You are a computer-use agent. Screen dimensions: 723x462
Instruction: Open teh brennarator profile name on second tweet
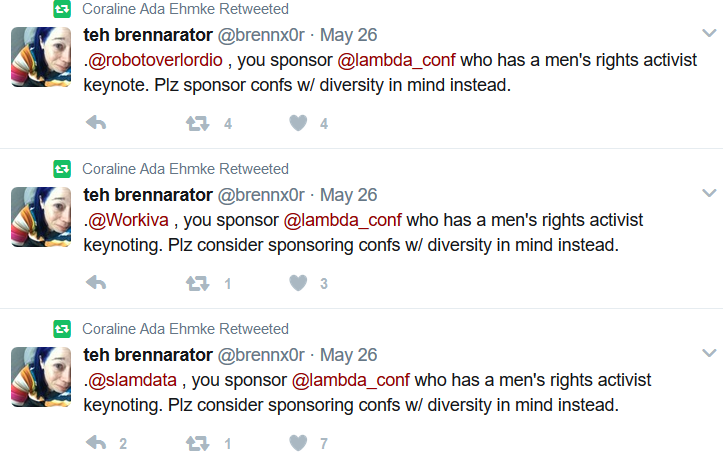pos(148,195)
